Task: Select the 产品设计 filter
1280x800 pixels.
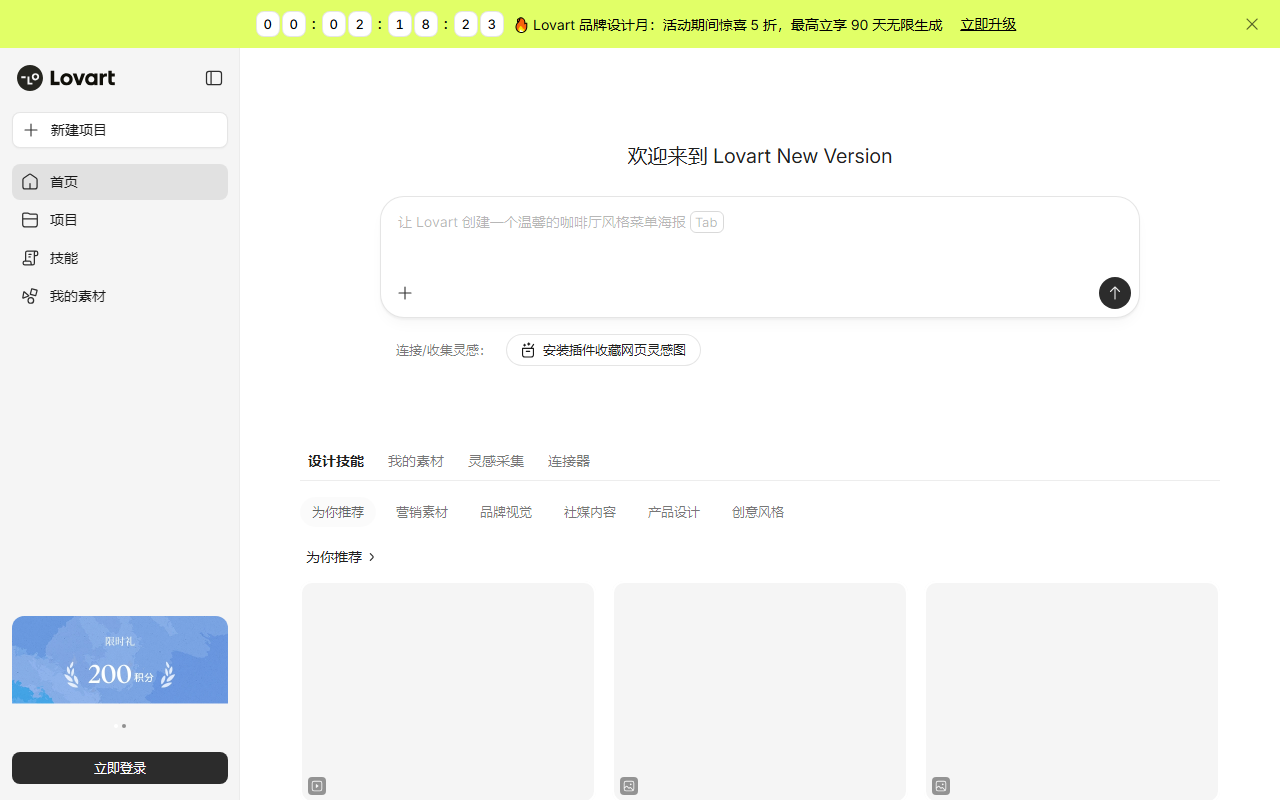Action: (x=674, y=512)
